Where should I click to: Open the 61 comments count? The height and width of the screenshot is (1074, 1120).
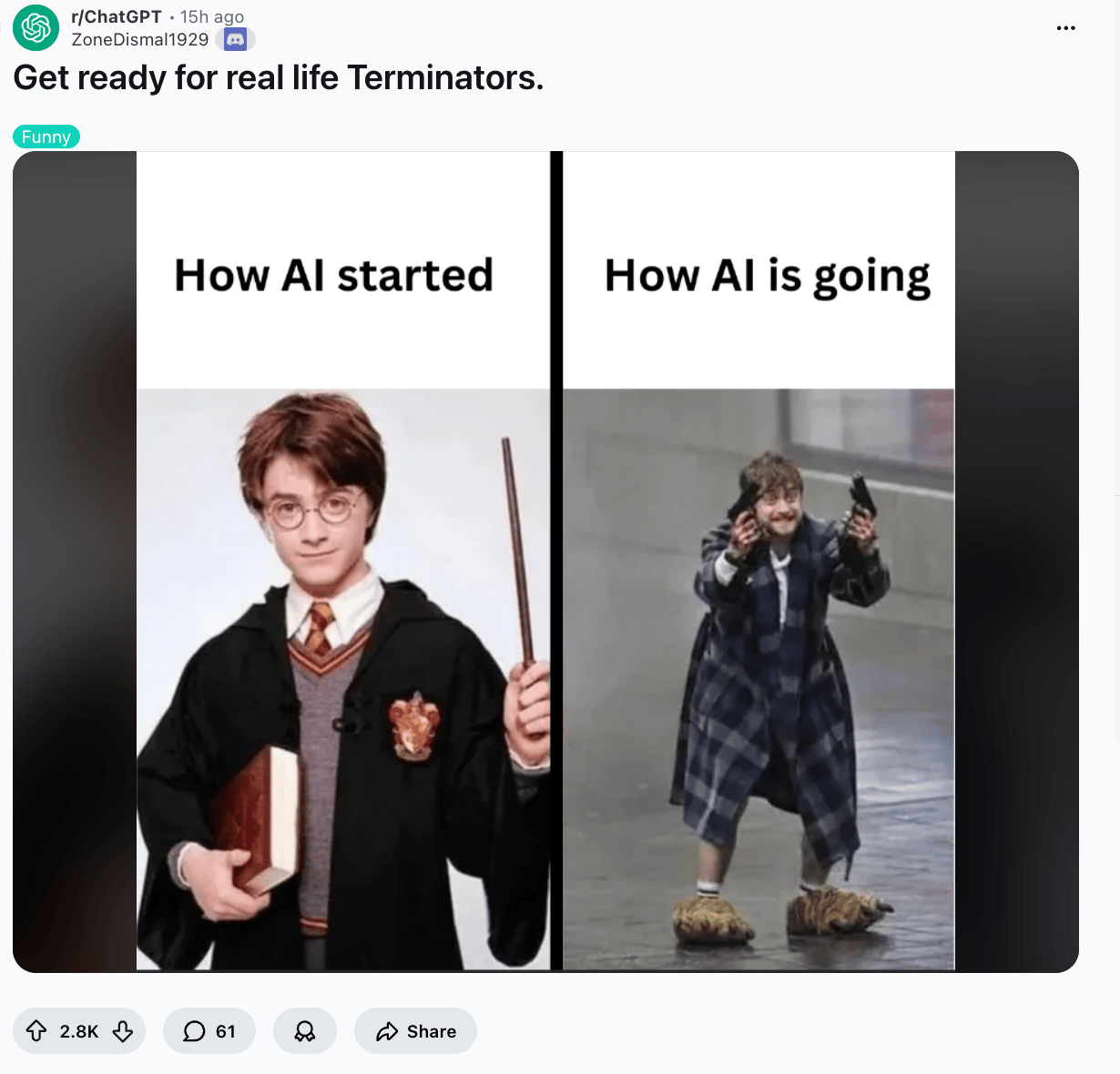click(x=226, y=1031)
